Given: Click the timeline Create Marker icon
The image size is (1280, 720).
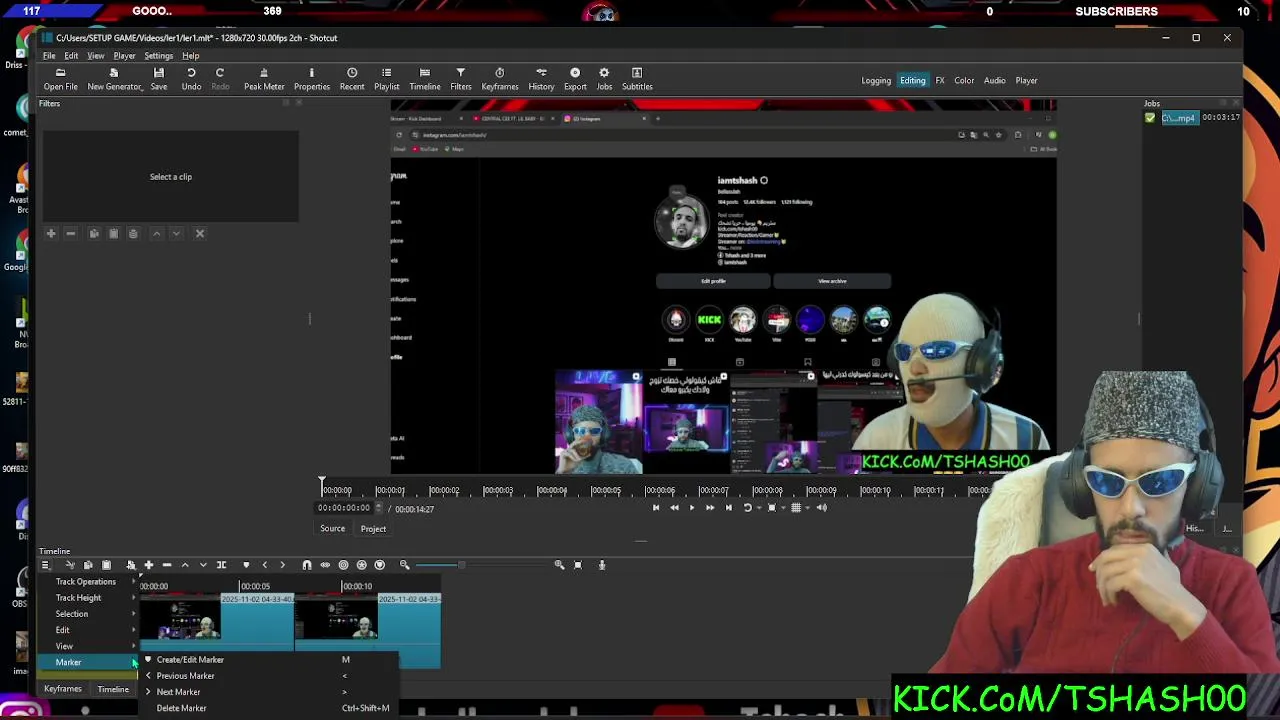Looking at the screenshot, I should pos(246,565).
